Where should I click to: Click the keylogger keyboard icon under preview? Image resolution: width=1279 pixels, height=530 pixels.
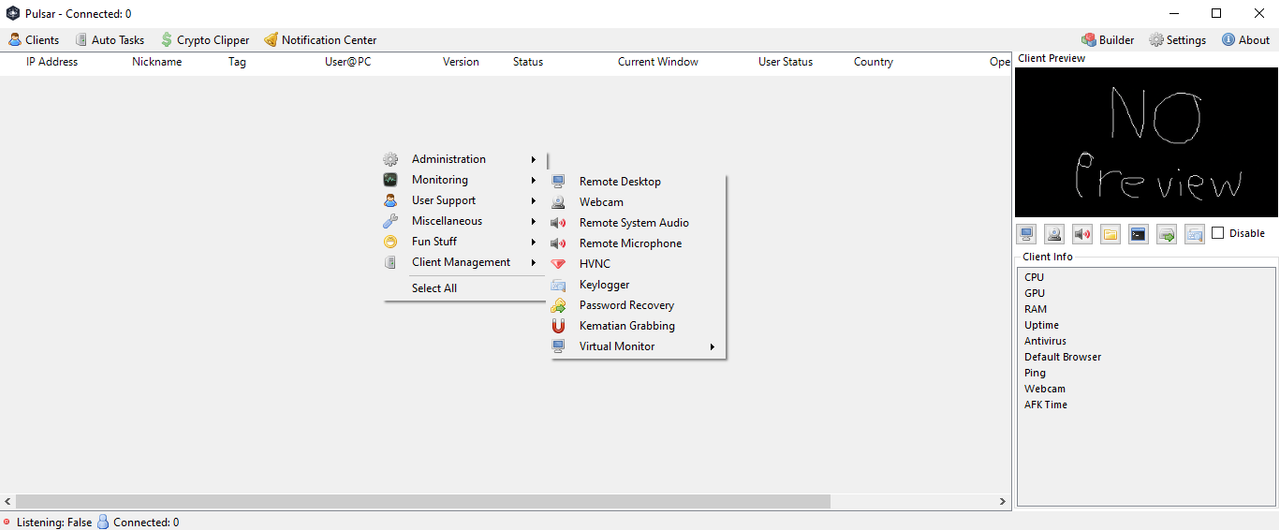(1194, 234)
